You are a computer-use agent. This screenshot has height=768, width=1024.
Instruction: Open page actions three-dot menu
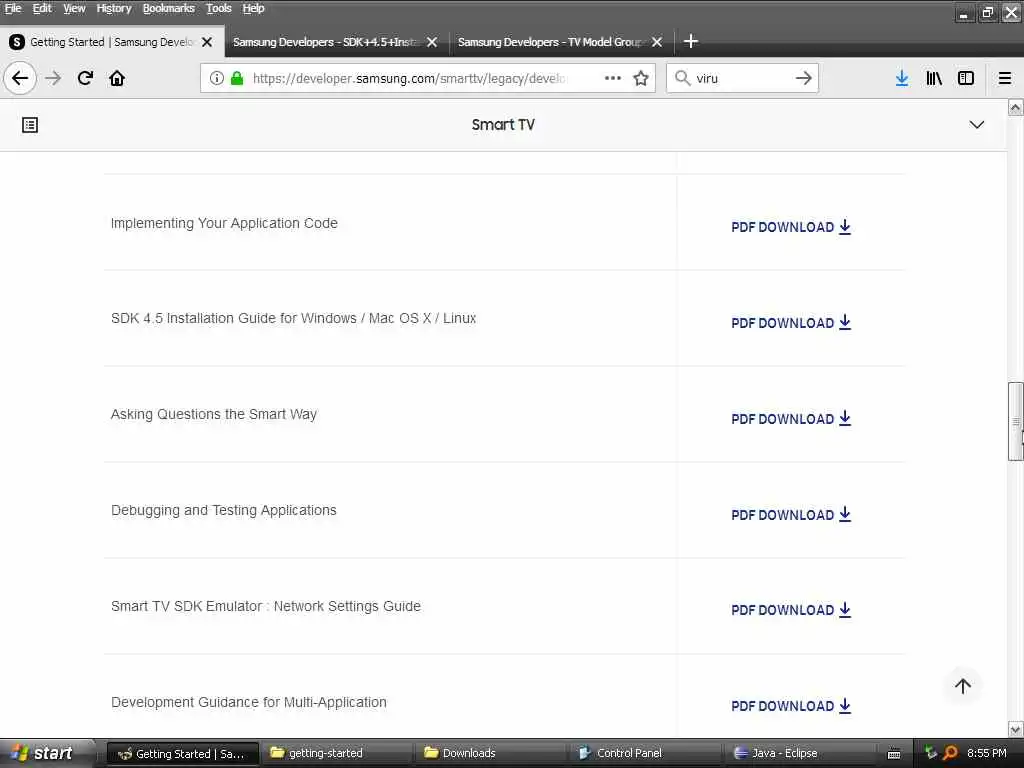(x=613, y=78)
